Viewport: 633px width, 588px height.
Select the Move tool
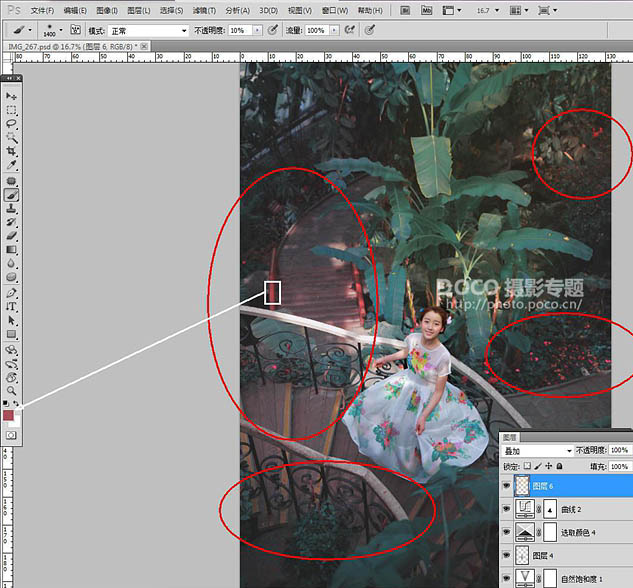tap(11, 96)
